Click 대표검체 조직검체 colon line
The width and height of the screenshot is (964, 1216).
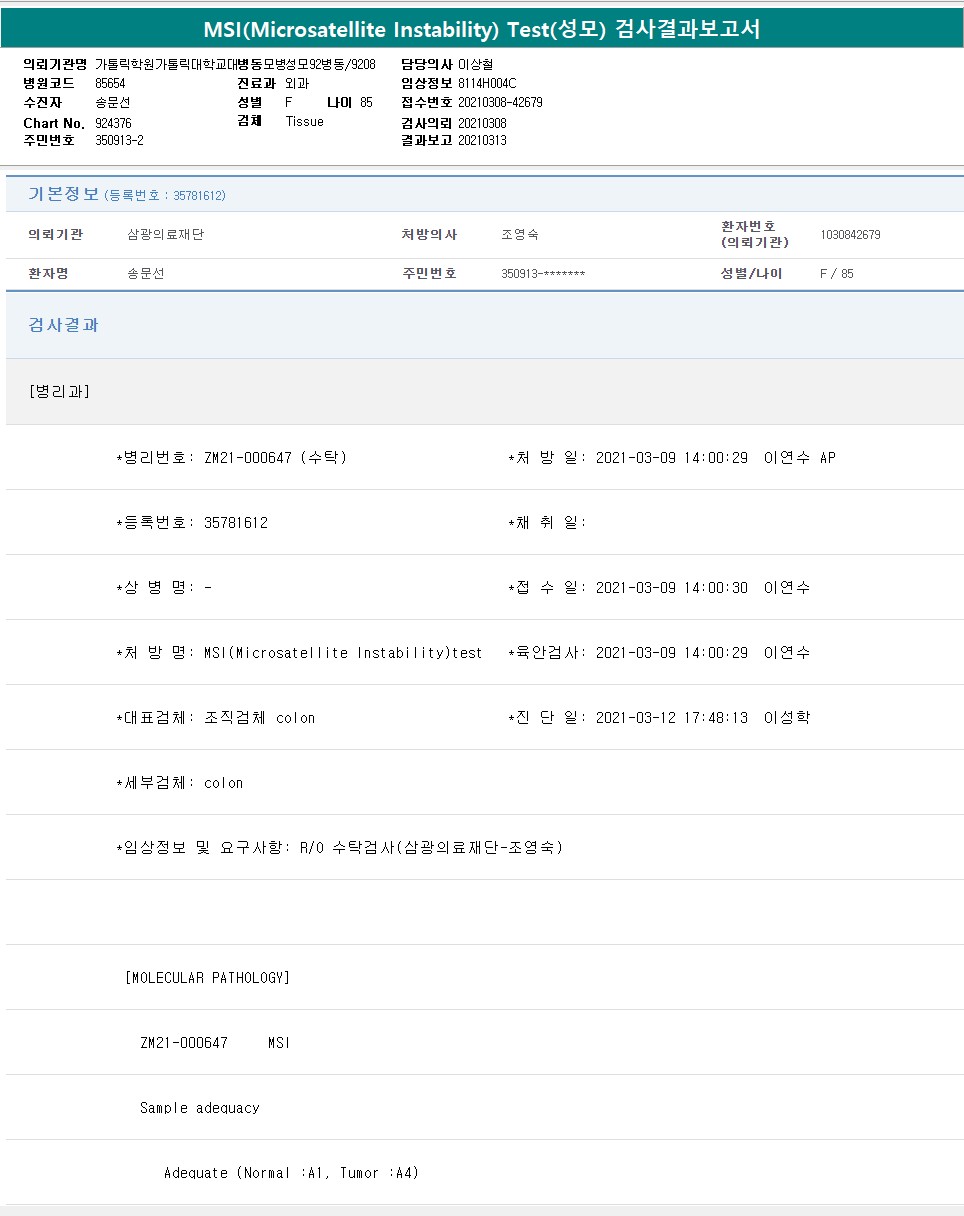pyautogui.click(x=215, y=718)
